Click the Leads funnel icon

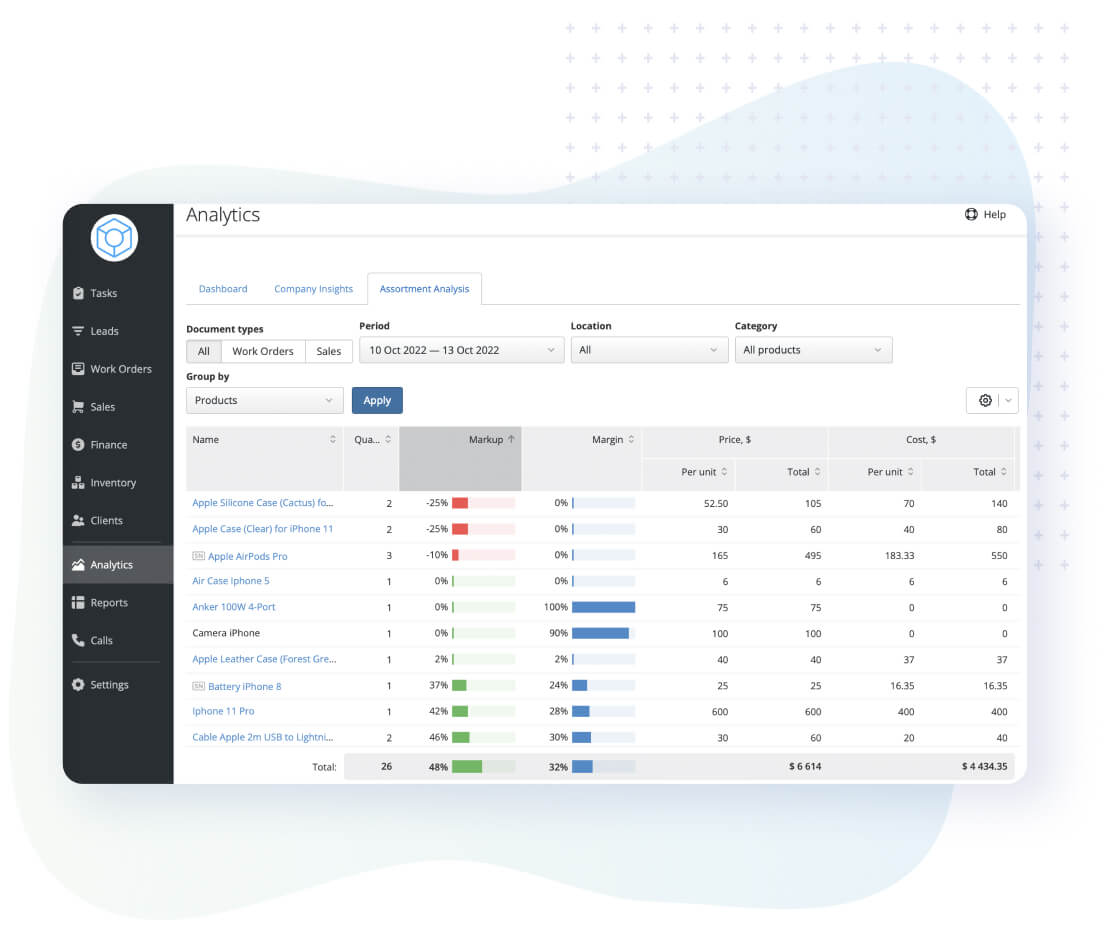[78, 331]
